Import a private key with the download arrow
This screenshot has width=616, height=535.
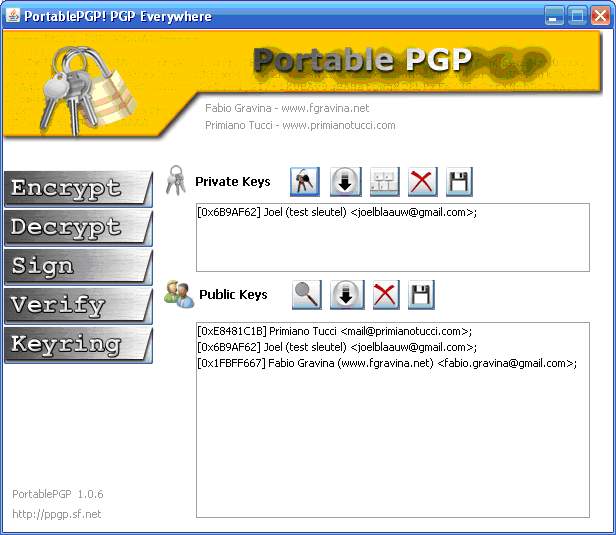345,182
